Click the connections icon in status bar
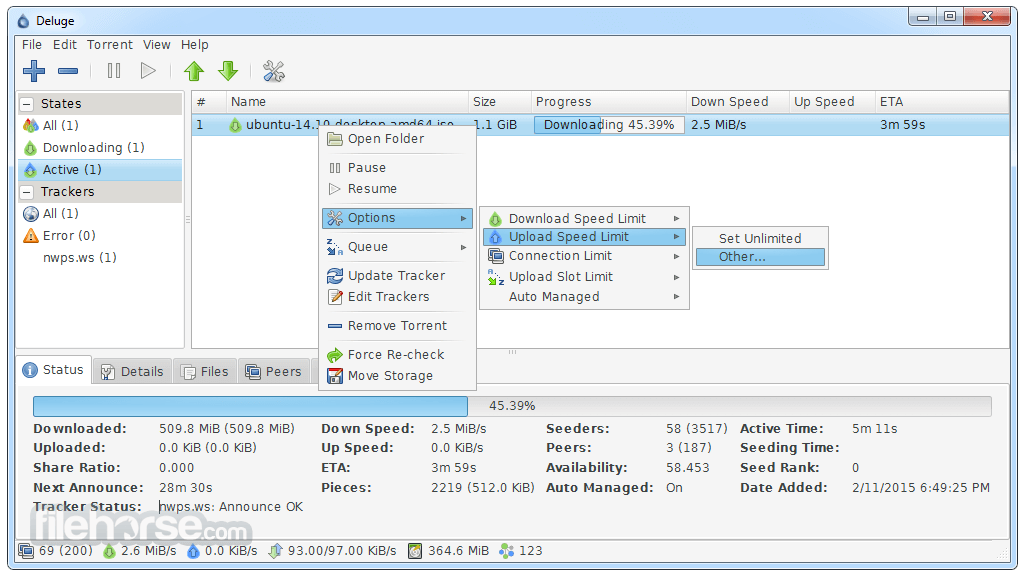Viewport: 1025px width, 576px height. click(26, 551)
